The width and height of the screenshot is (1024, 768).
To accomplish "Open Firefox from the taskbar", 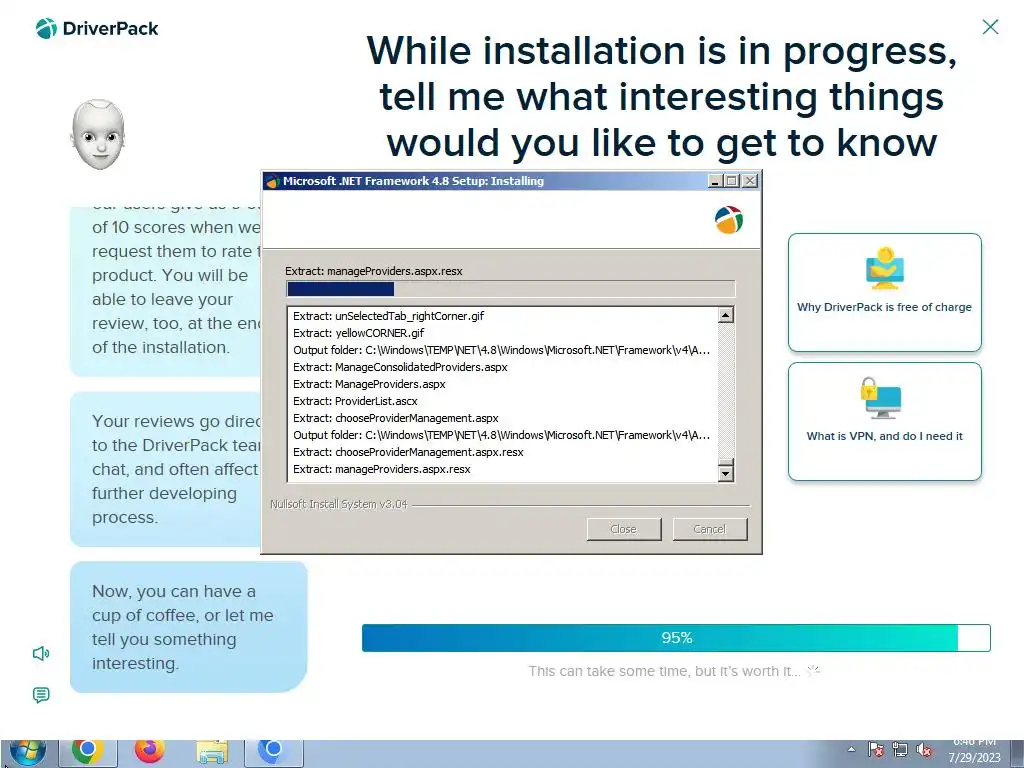I will tap(150, 752).
